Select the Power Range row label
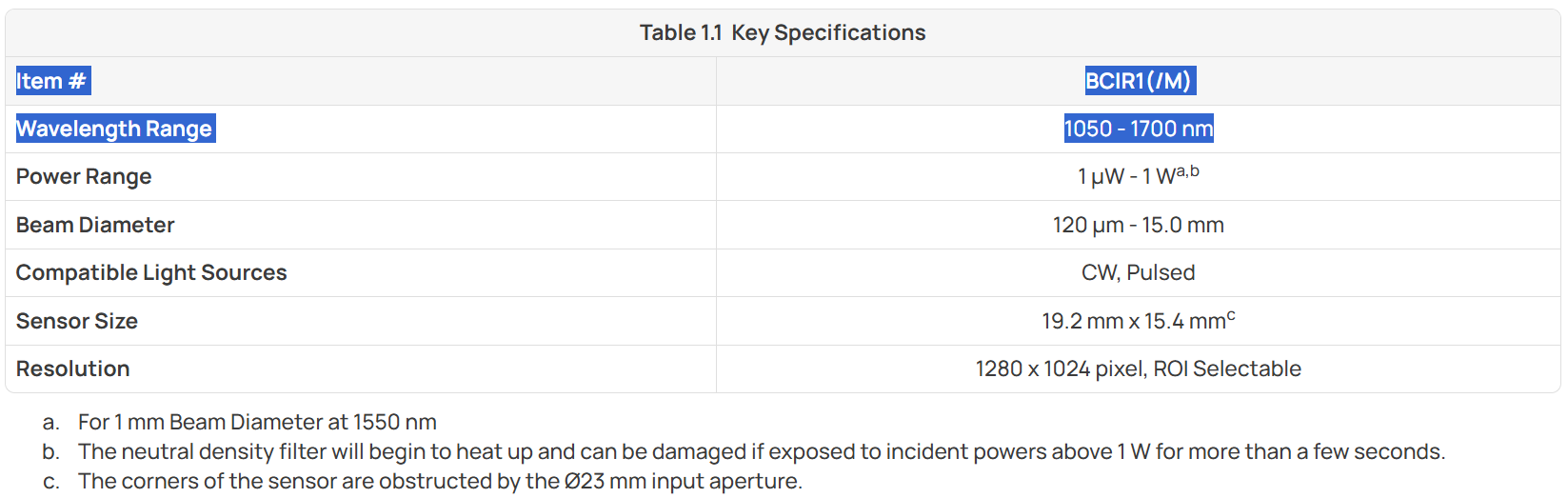The height and width of the screenshot is (498, 1568). [x=84, y=177]
